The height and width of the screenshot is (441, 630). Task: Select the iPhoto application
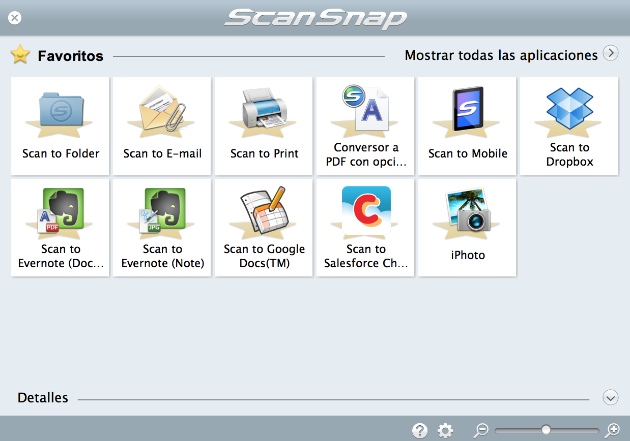467,227
